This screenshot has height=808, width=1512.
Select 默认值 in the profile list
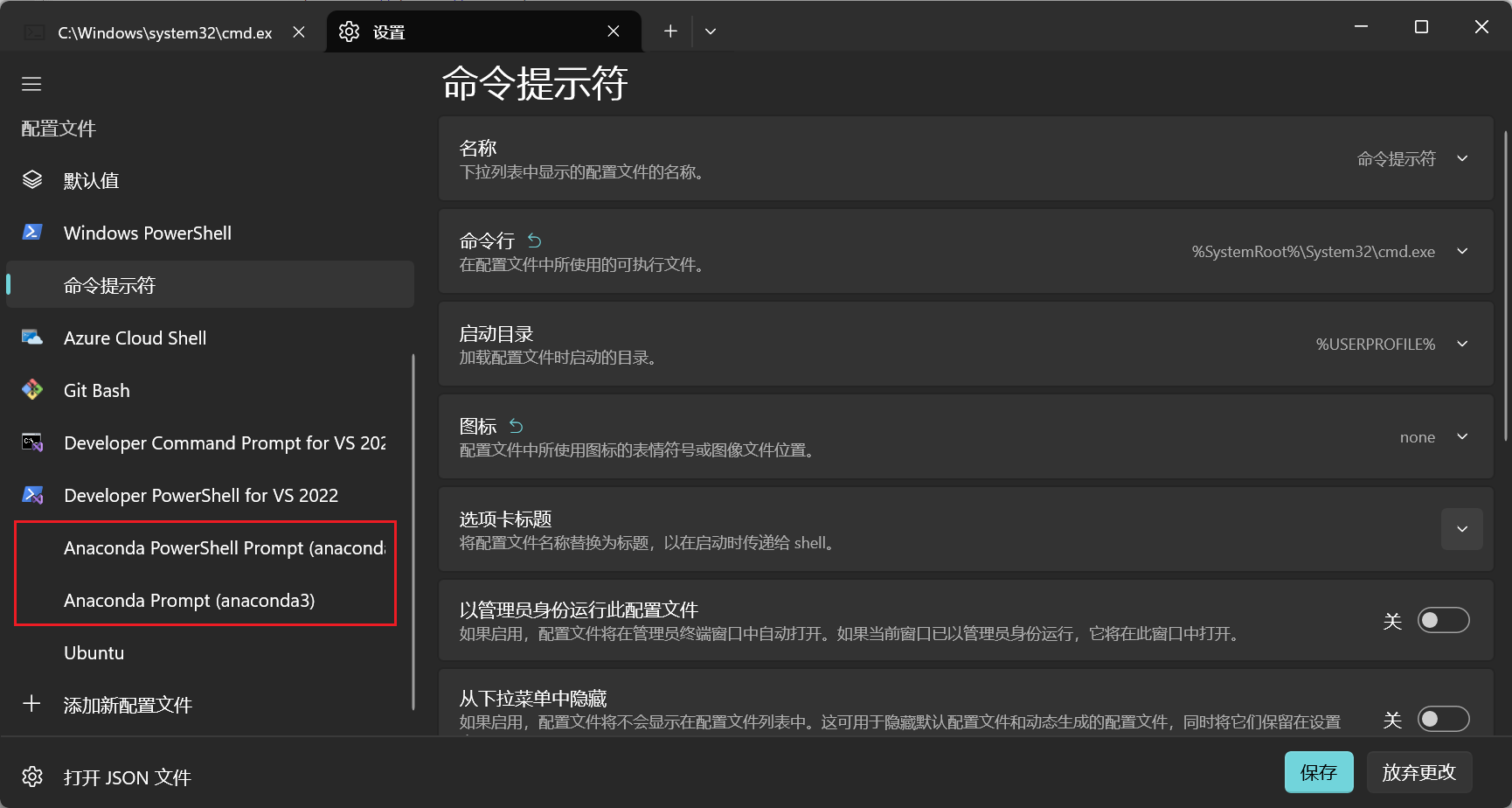pos(210,180)
